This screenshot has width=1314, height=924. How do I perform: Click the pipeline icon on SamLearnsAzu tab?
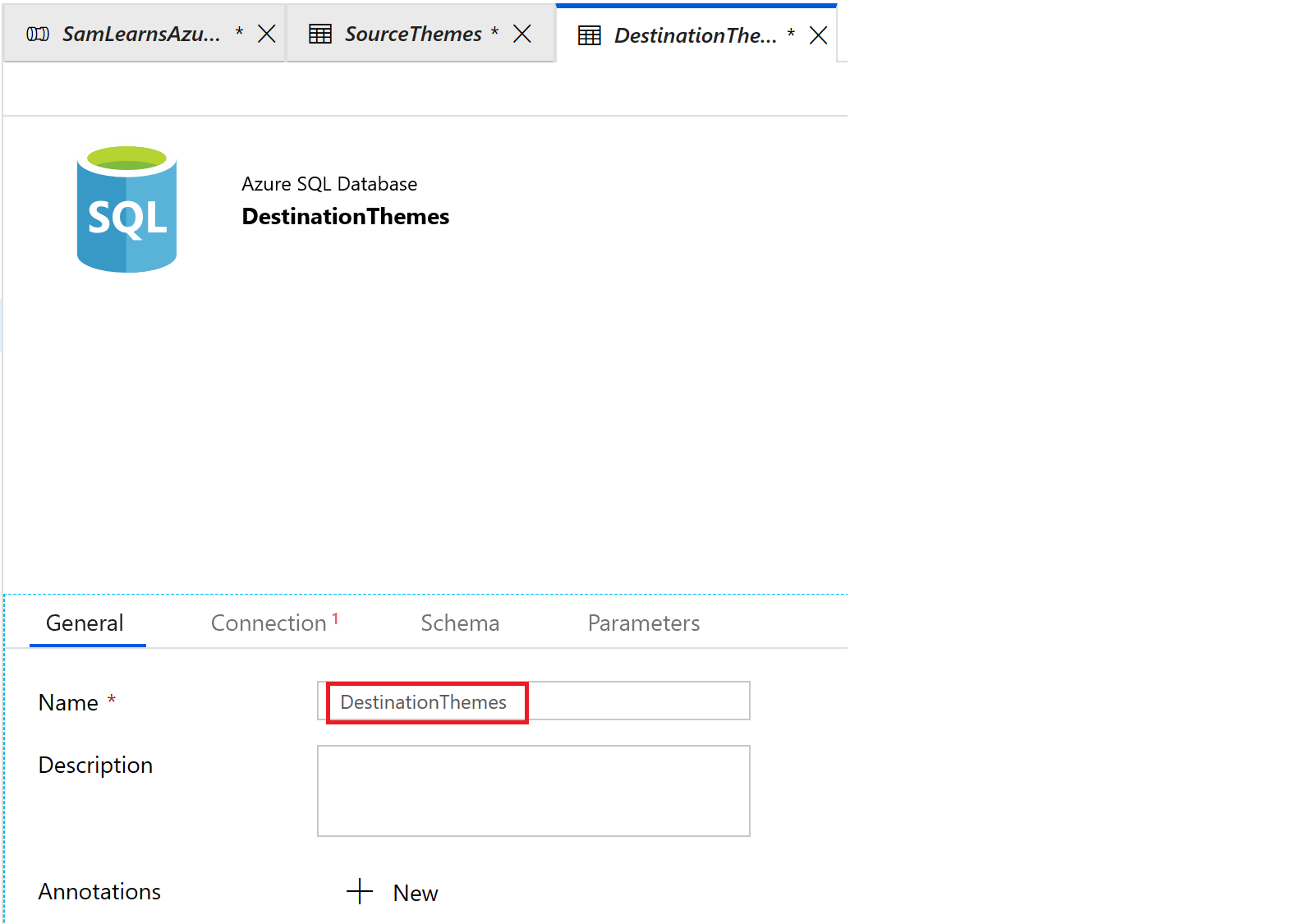tap(38, 34)
